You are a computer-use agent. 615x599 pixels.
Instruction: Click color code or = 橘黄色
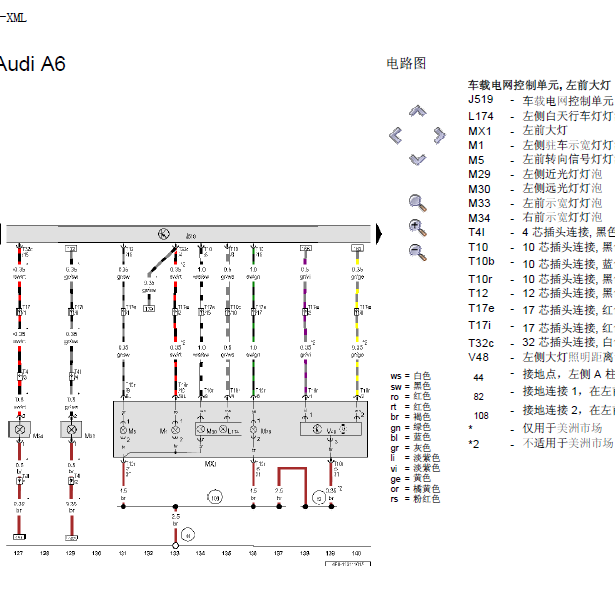(x=415, y=489)
